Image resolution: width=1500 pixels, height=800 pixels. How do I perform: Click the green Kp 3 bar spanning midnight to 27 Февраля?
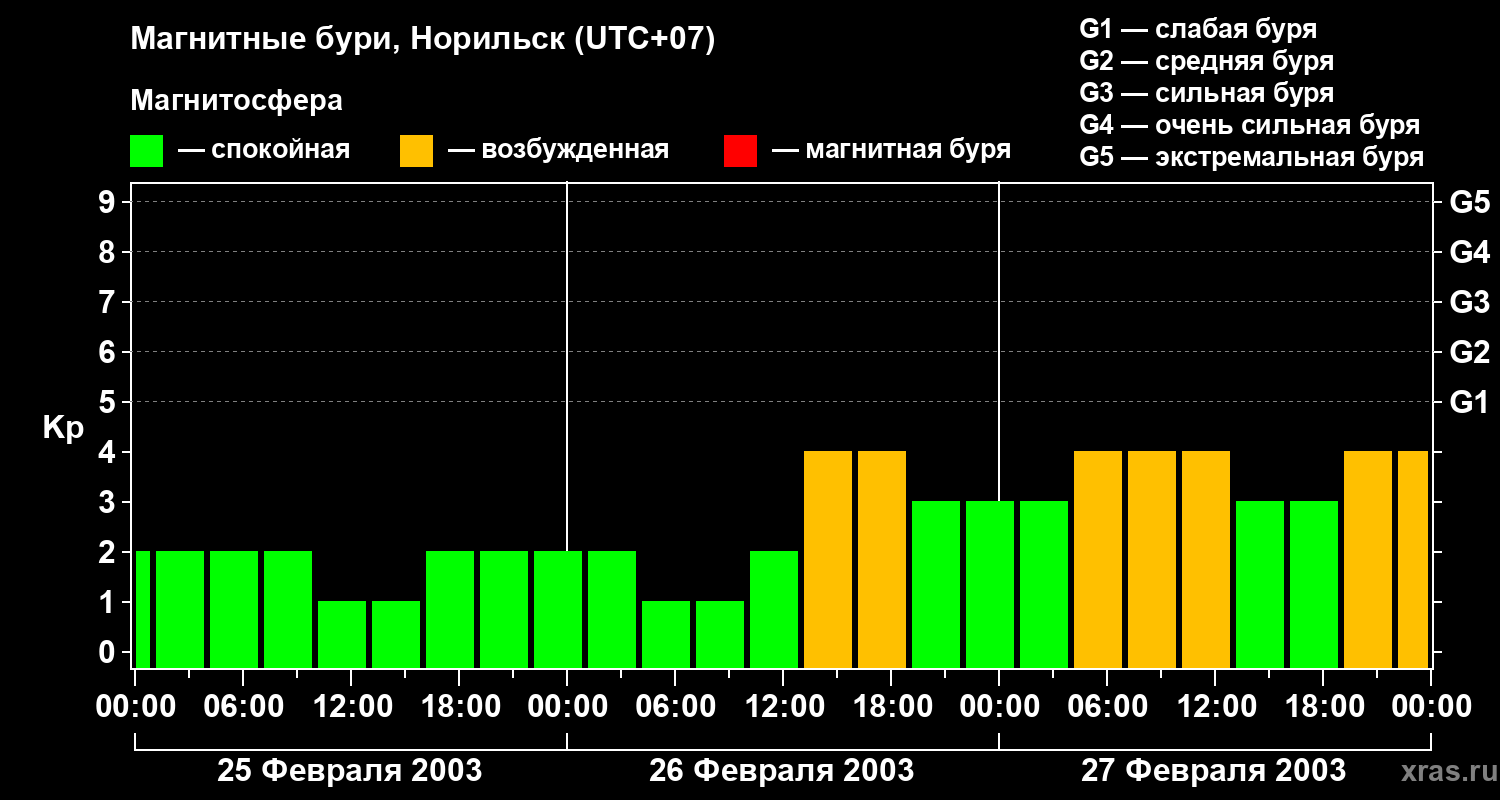pyautogui.click(x=990, y=585)
